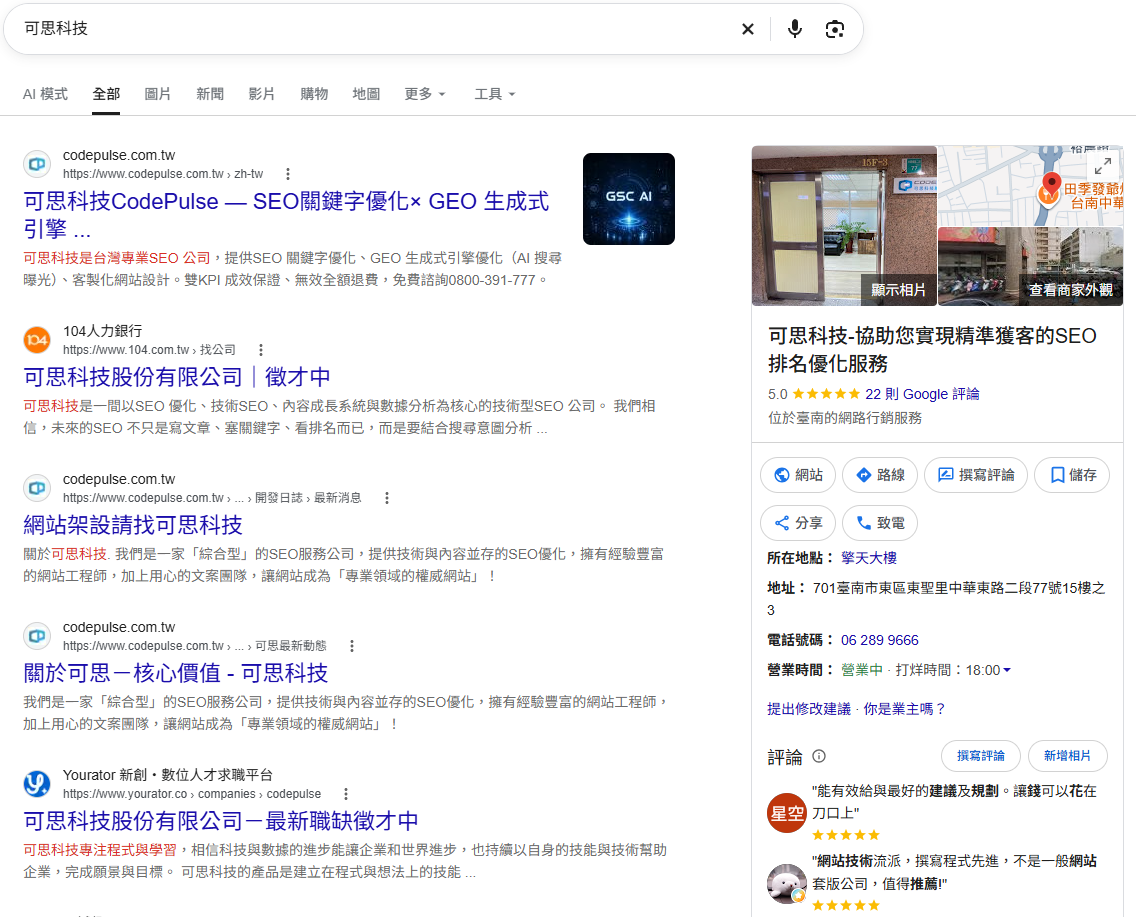Screen dimensions: 1136x917
Task: Click the red location pin on the map
Action: coord(1051,183)
